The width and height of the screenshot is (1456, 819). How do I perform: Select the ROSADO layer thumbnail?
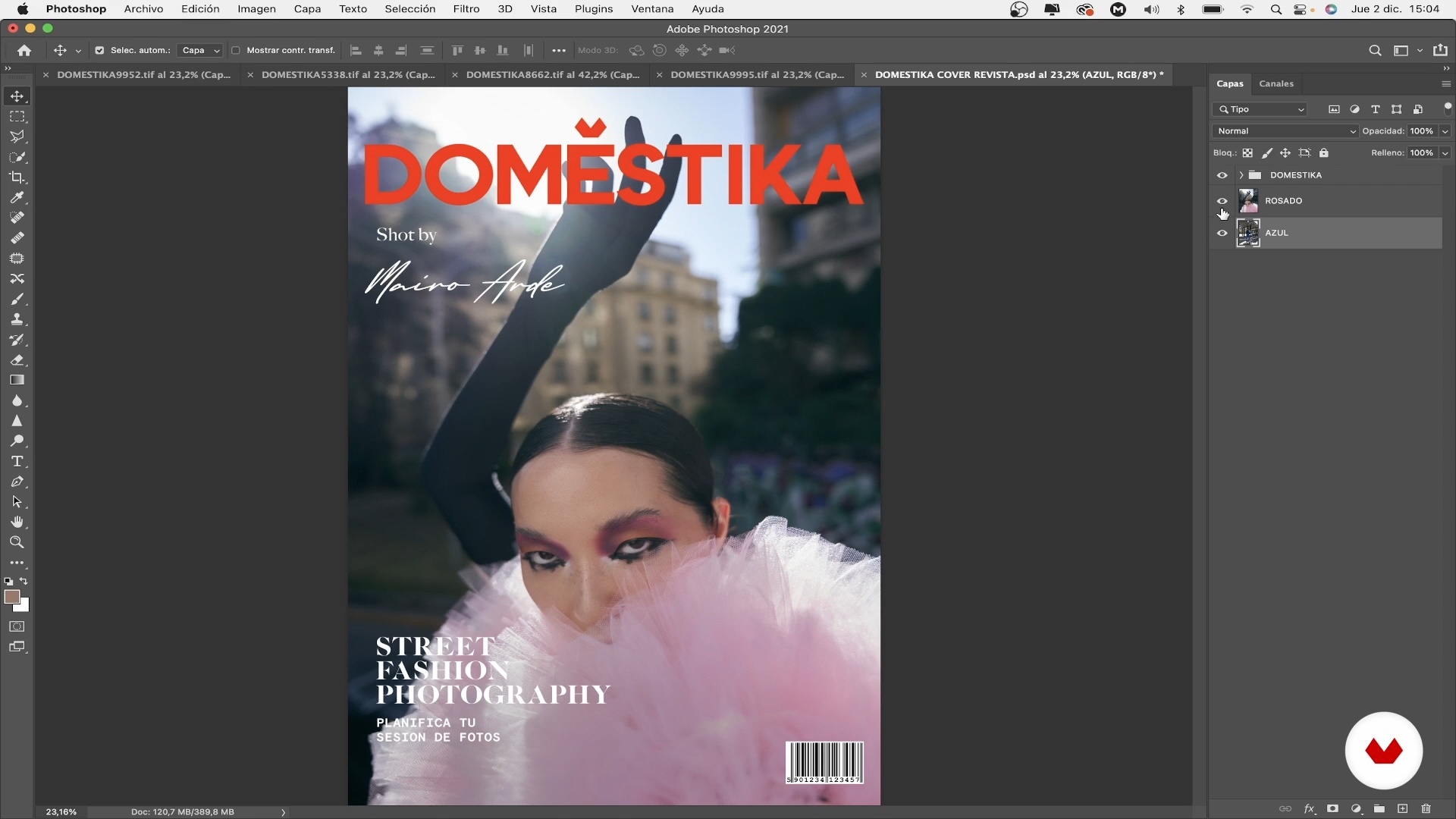(1248, 201)
